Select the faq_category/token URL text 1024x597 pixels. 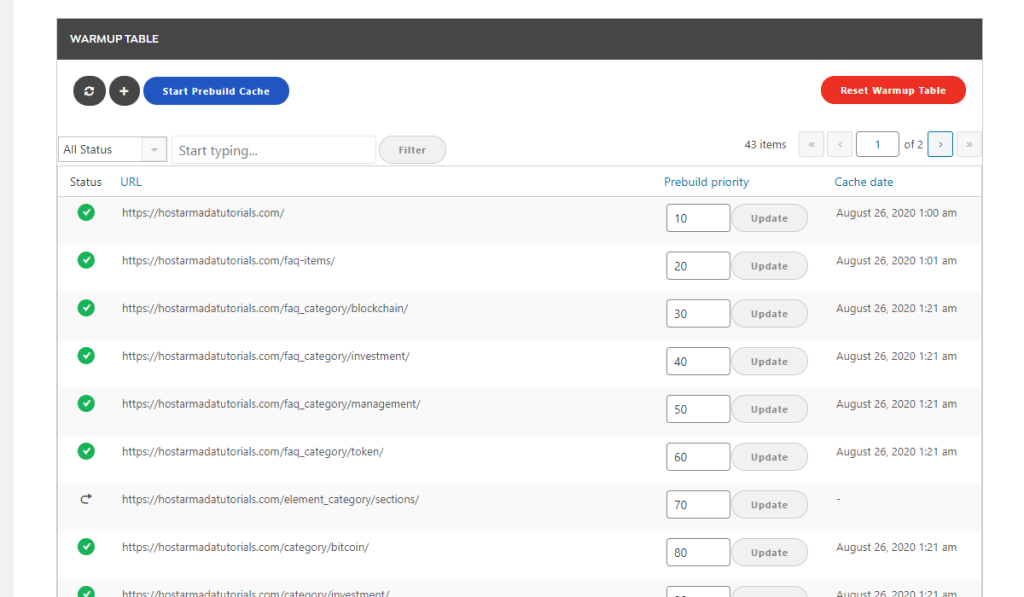tap(253, 451)
